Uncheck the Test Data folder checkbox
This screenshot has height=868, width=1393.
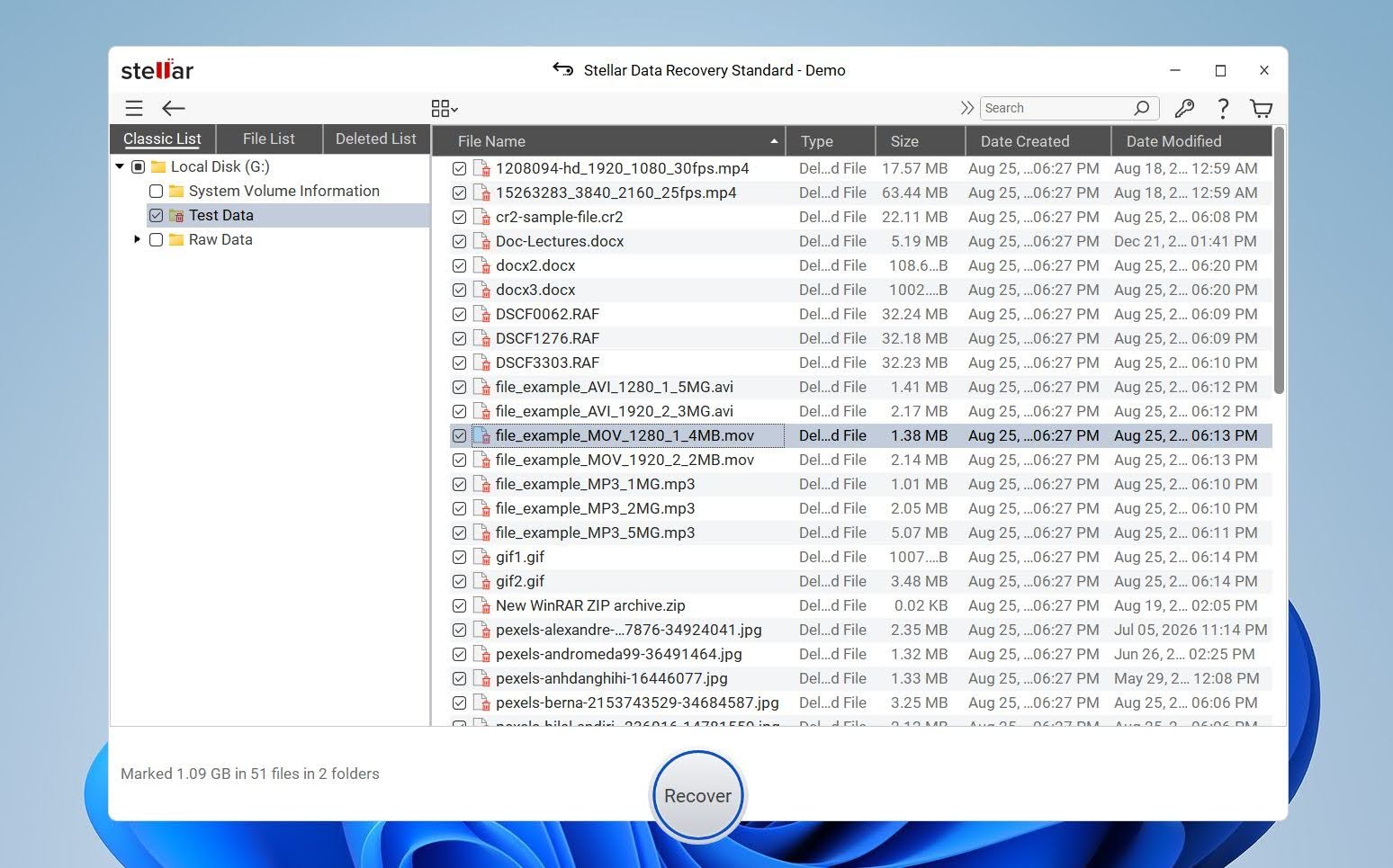pos(156,215)
